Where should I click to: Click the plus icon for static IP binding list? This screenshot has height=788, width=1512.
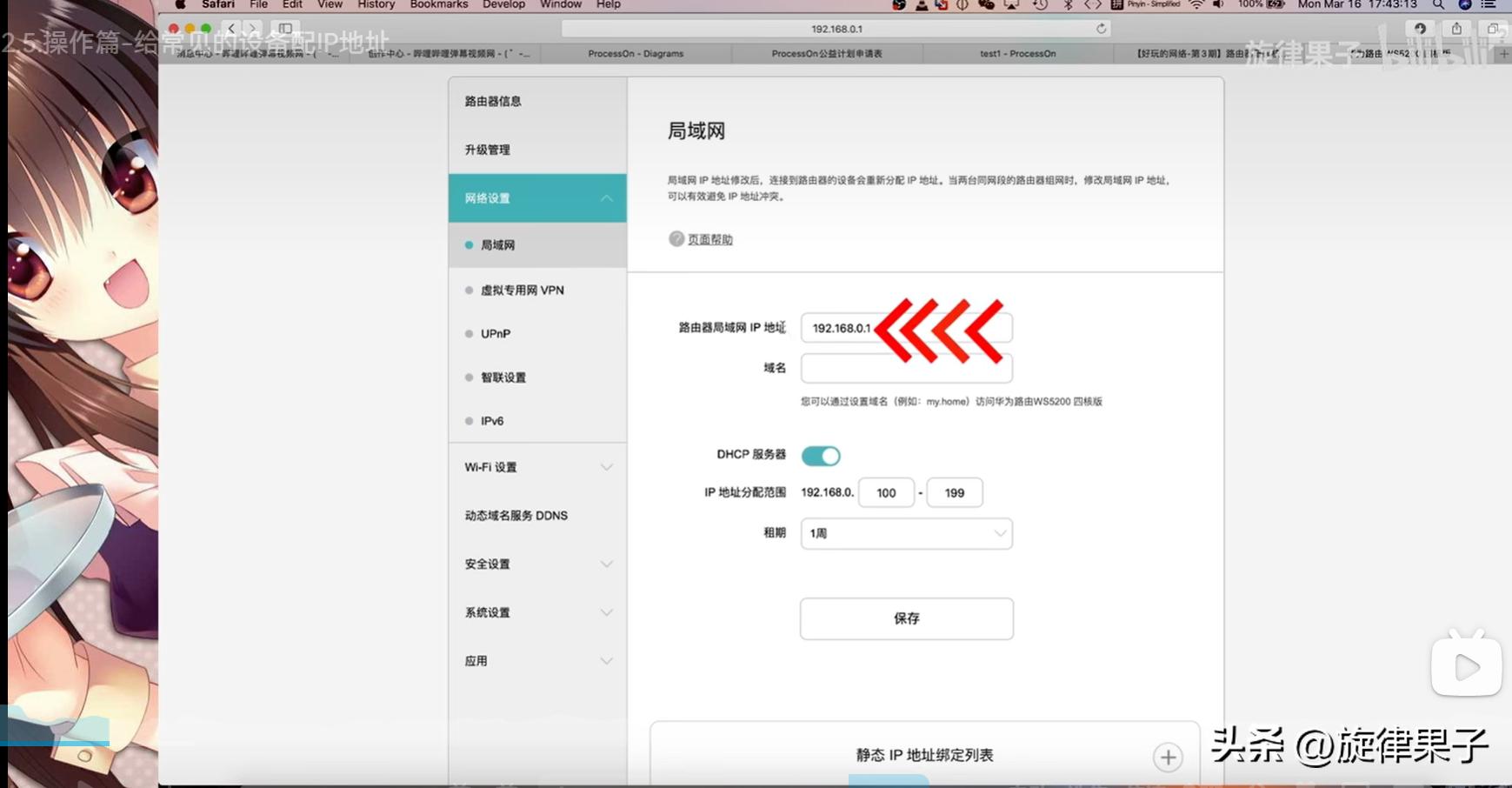1168,758
